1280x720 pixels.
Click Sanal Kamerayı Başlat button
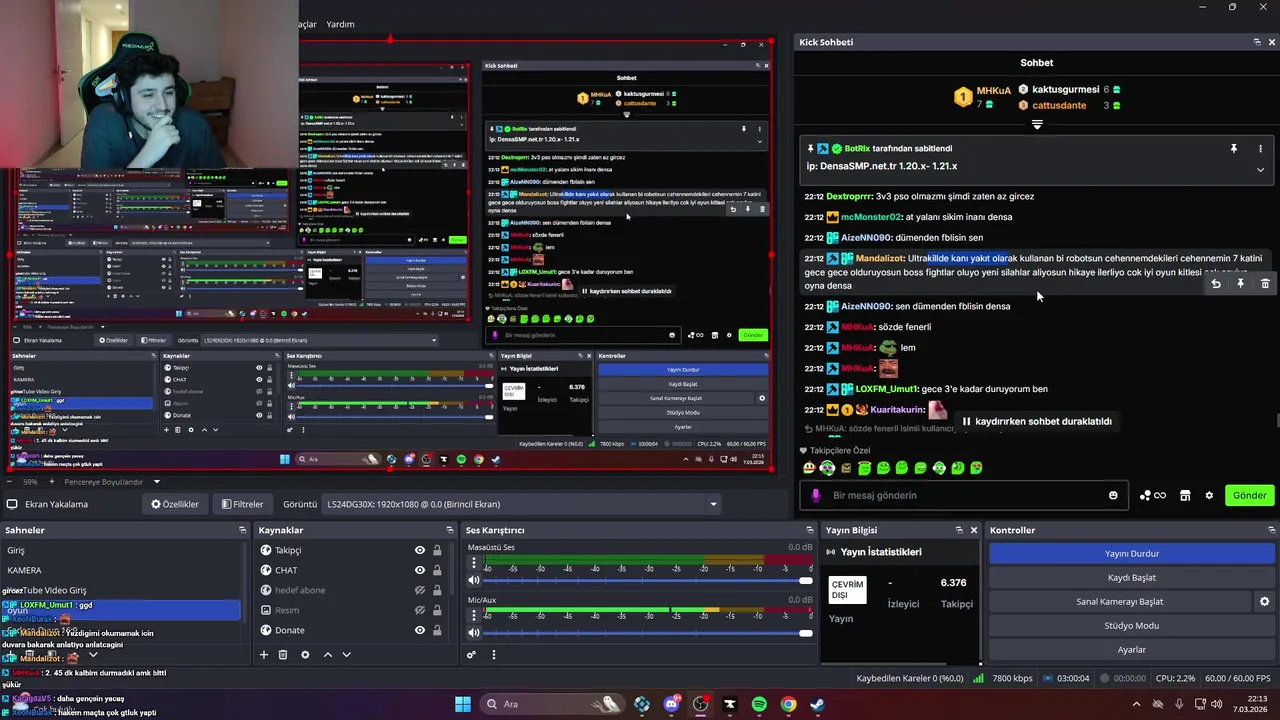coord(1120,602)
